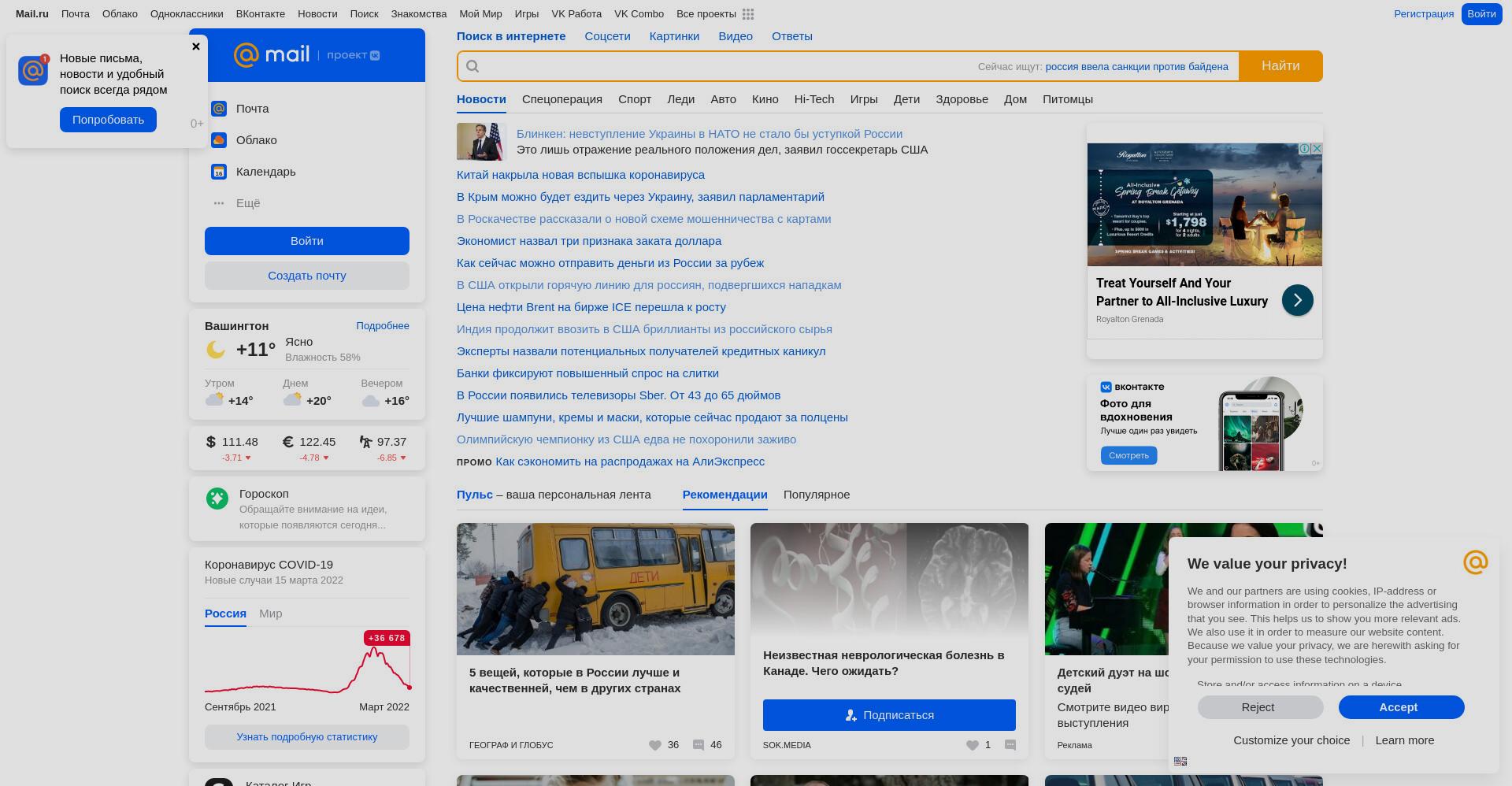Close the new letters popup
This screenshot has width=1512, height=786.
(196, 46)
